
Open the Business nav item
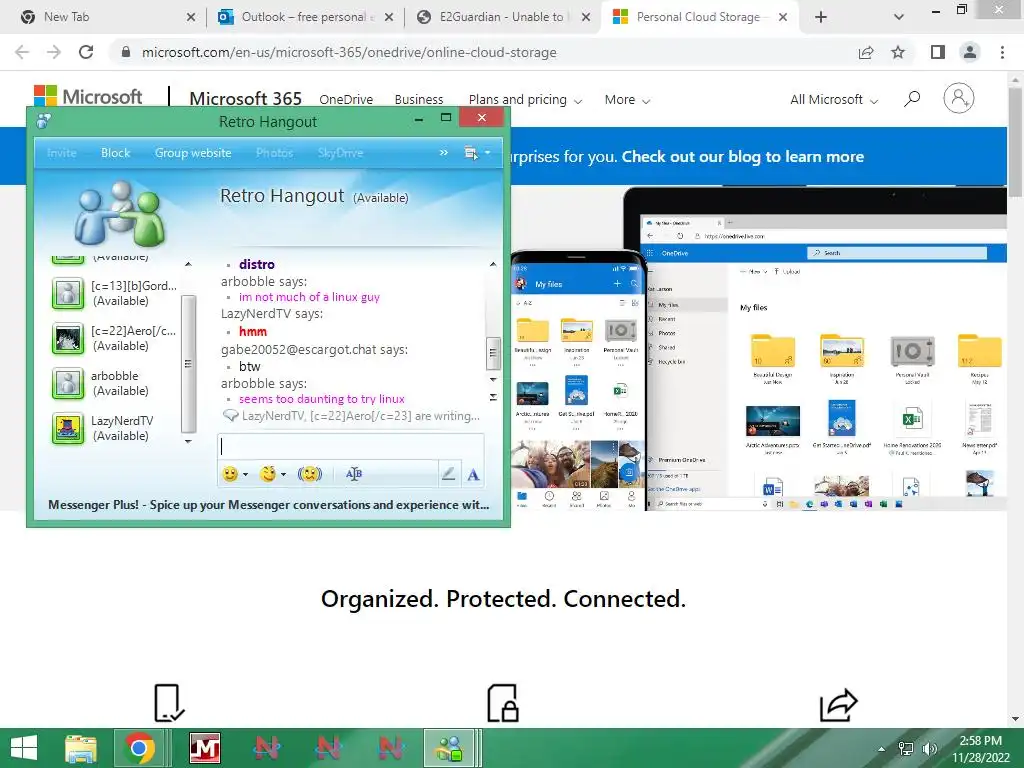click(x=419, y=100)
